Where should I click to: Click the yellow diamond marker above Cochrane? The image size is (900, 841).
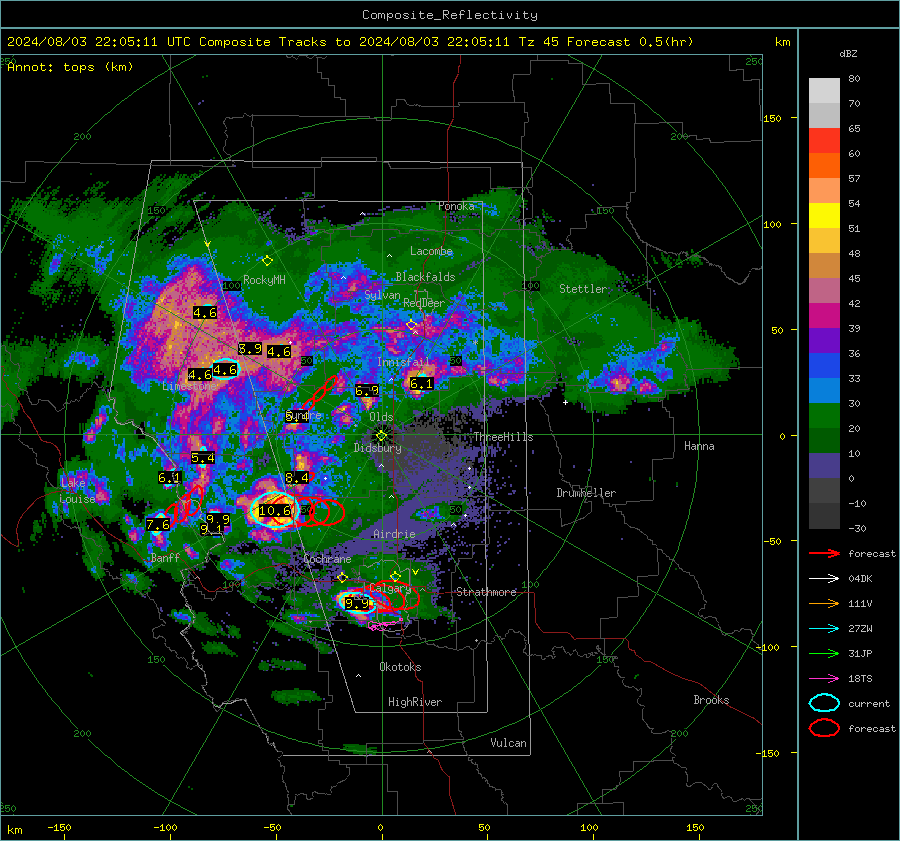click(x=343, y=577)
